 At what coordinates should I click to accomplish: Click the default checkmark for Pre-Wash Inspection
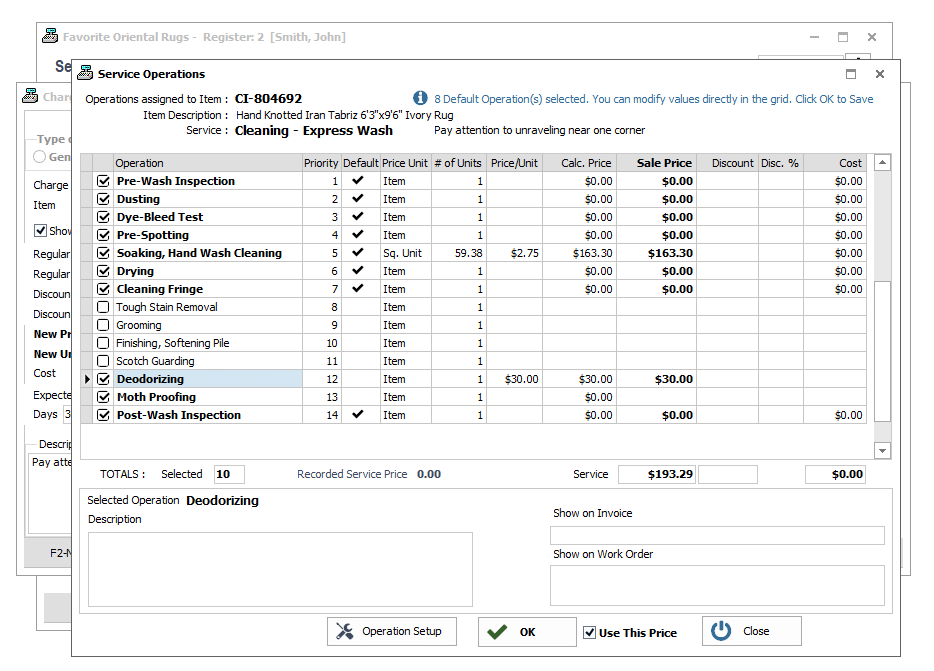click(x=357, y=180)
